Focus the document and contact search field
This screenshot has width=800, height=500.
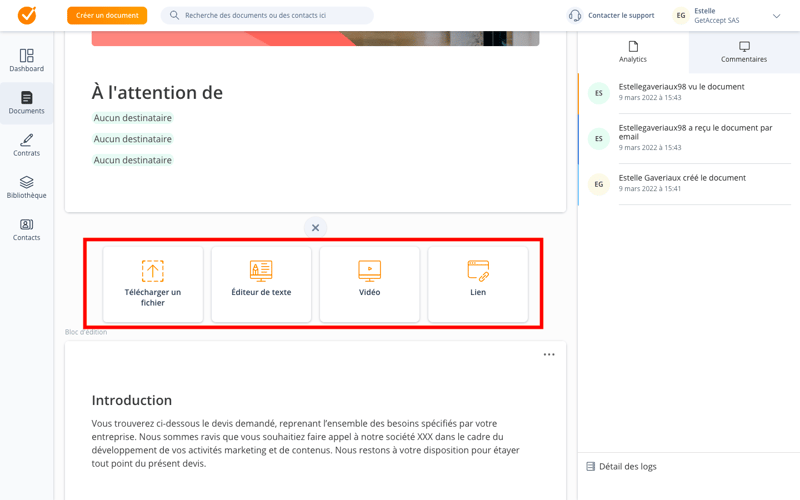267,15
